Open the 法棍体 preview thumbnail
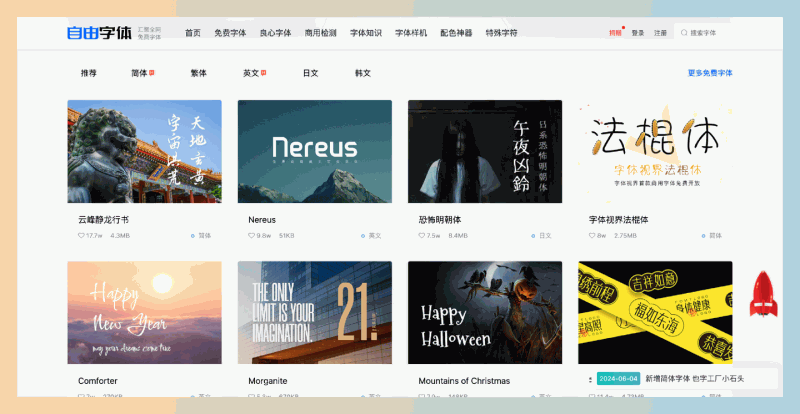Viewport: 800px width, 414px height. tap(655, 152)
